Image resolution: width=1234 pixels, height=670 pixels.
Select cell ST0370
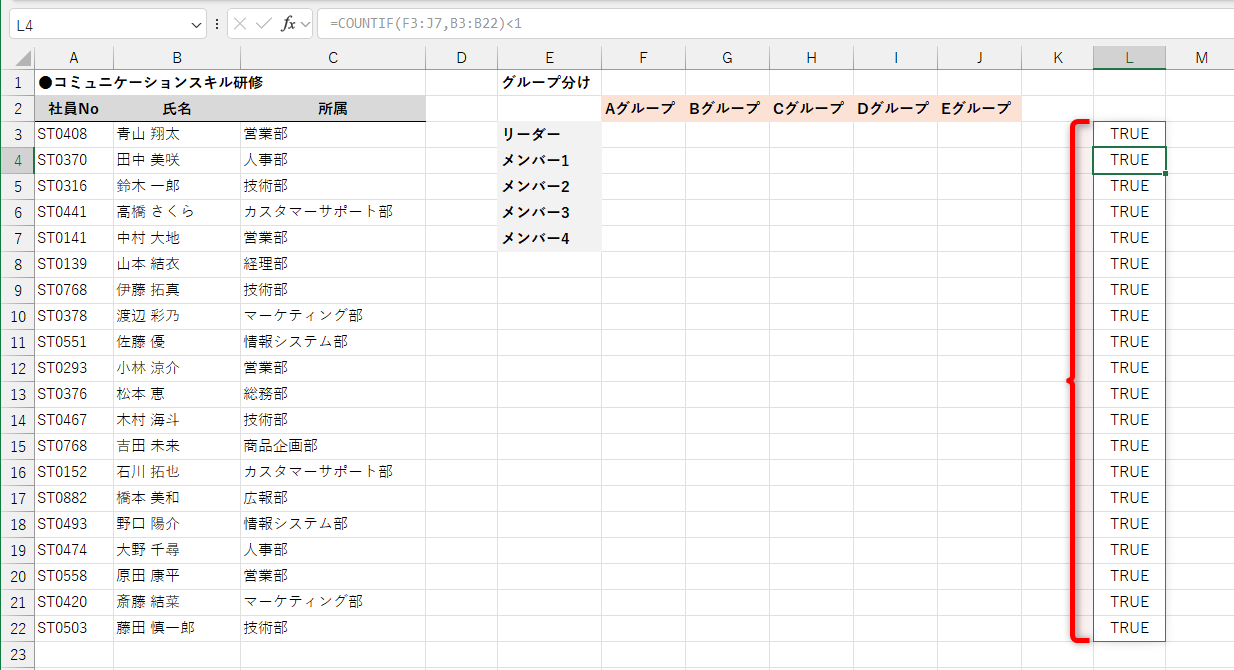pyautogui.click(x=74, y=160)
